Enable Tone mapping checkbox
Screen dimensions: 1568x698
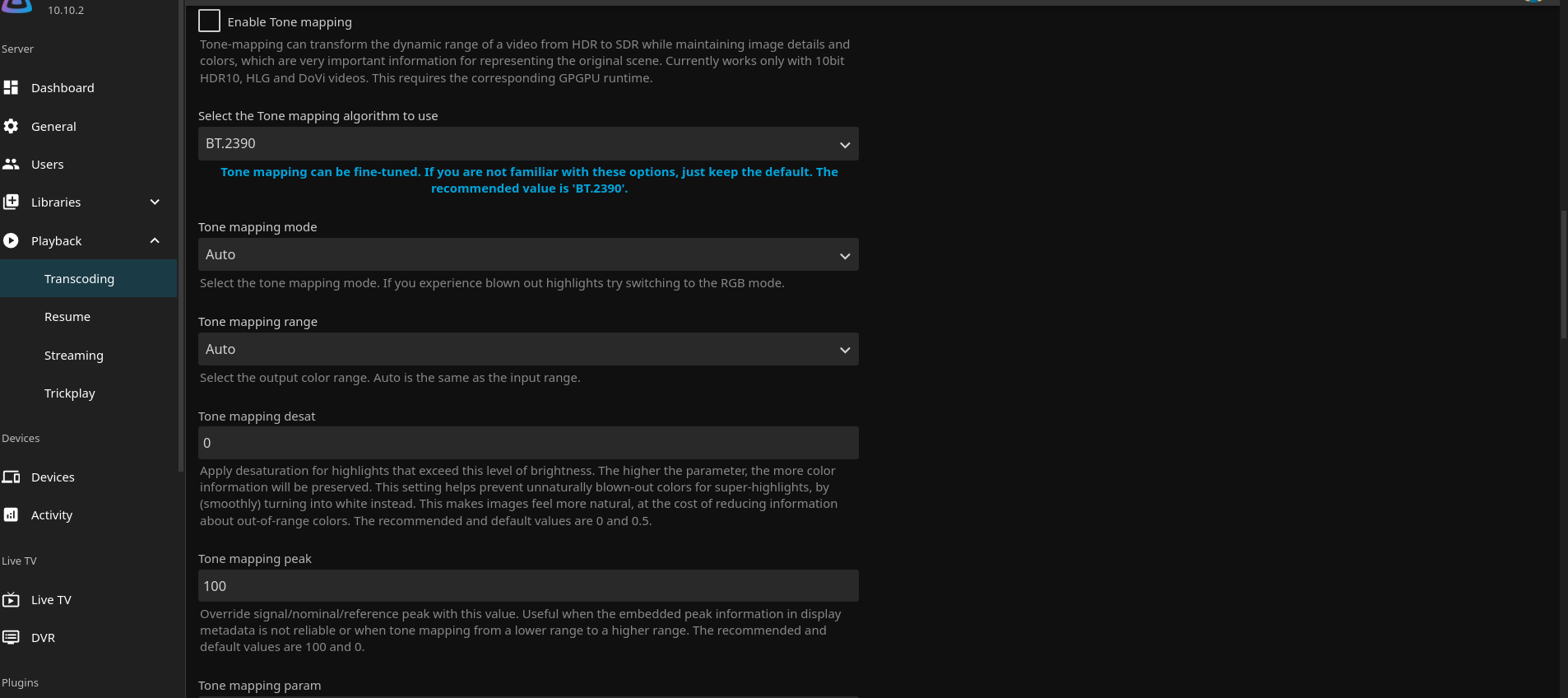point(209,21)
